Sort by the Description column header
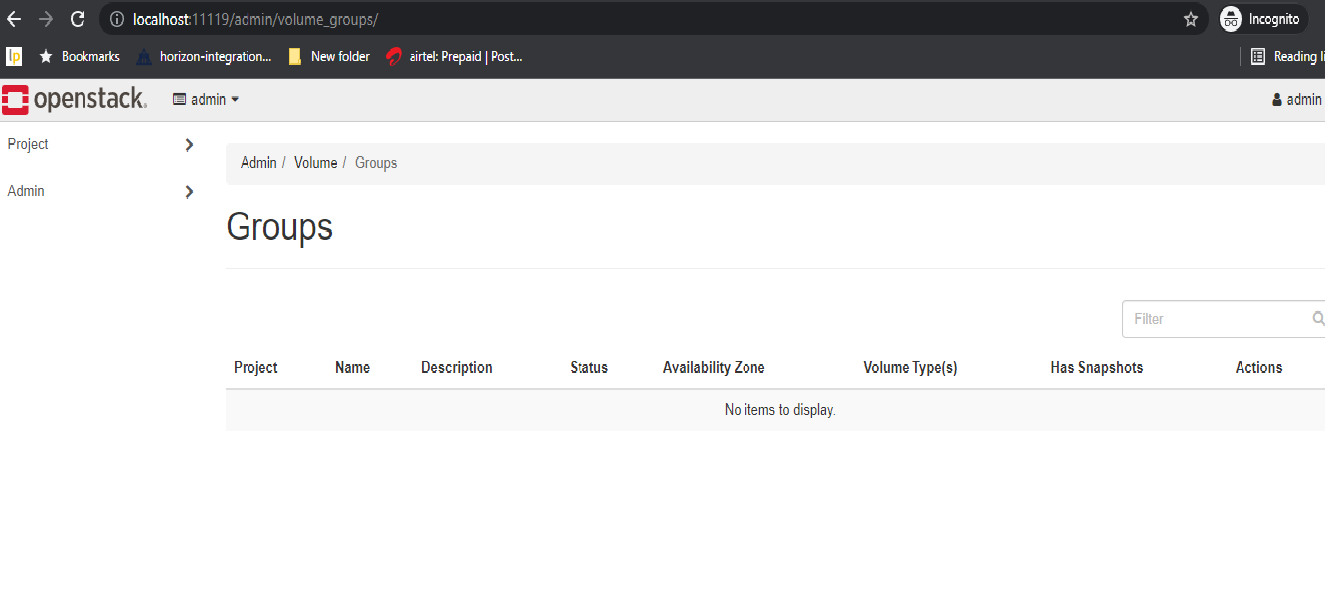This screenshot has width=1325, height=610. pos(457,368)
